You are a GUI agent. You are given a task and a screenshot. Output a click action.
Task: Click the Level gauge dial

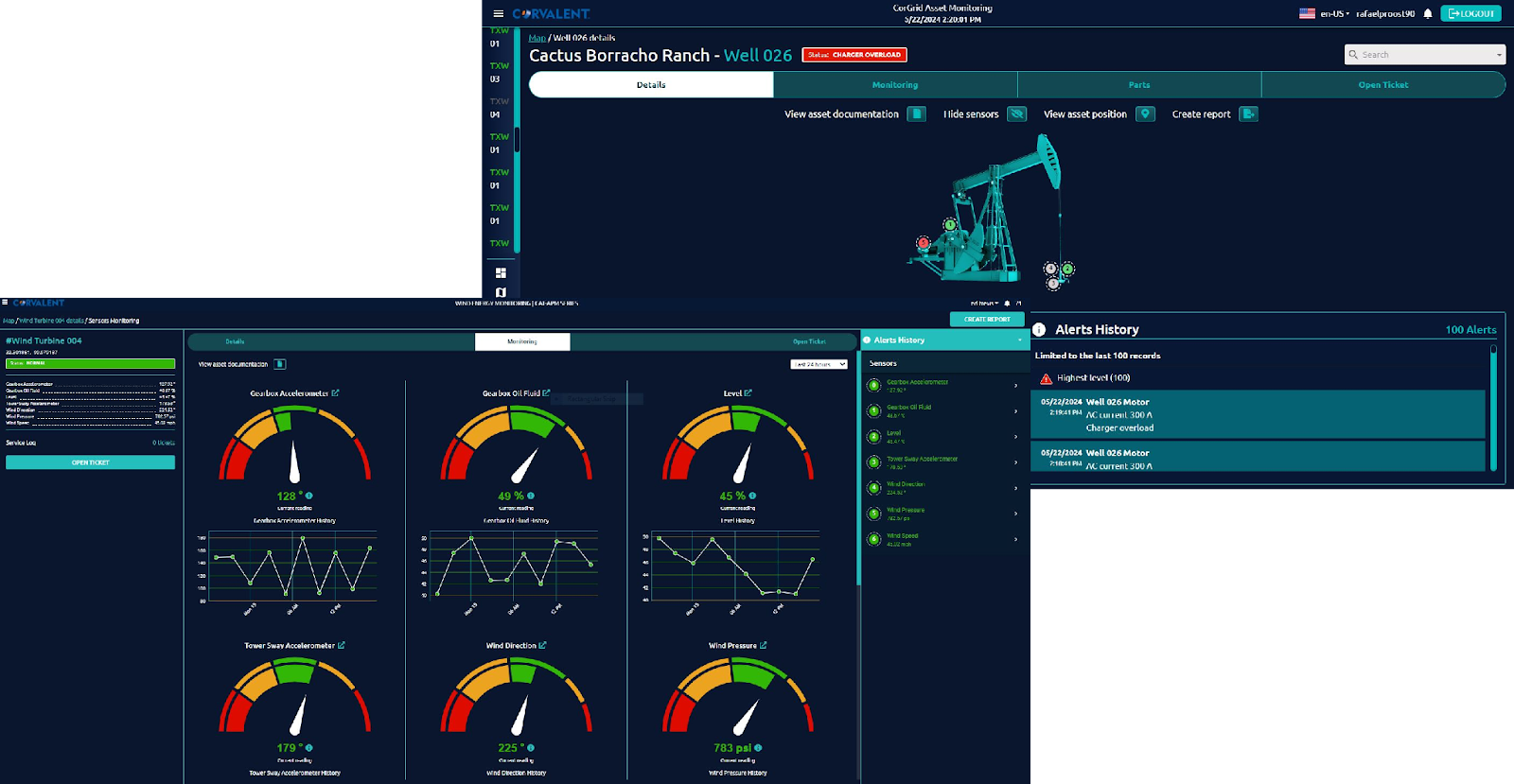738,444
